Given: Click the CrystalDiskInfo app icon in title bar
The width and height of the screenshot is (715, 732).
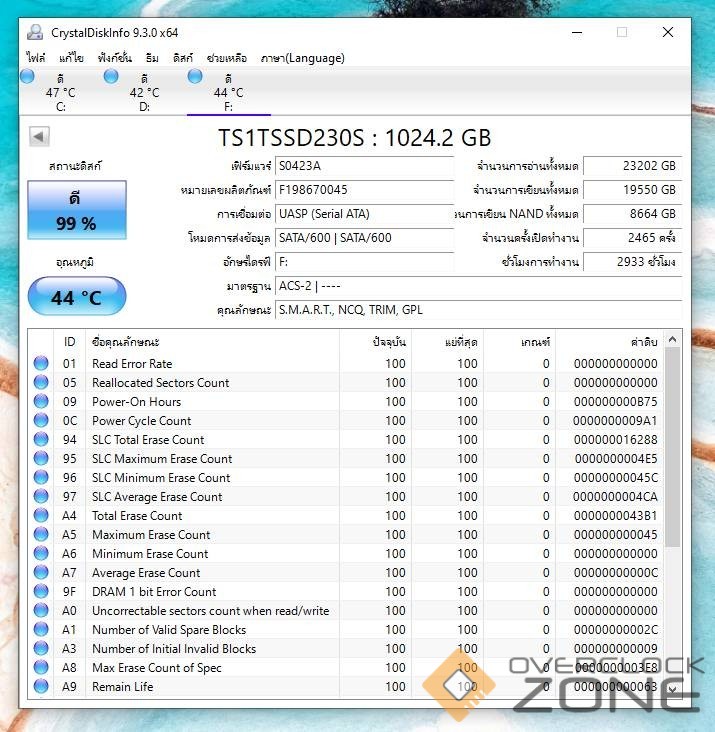Looking at the screenshot, I should tap(35, 32).
